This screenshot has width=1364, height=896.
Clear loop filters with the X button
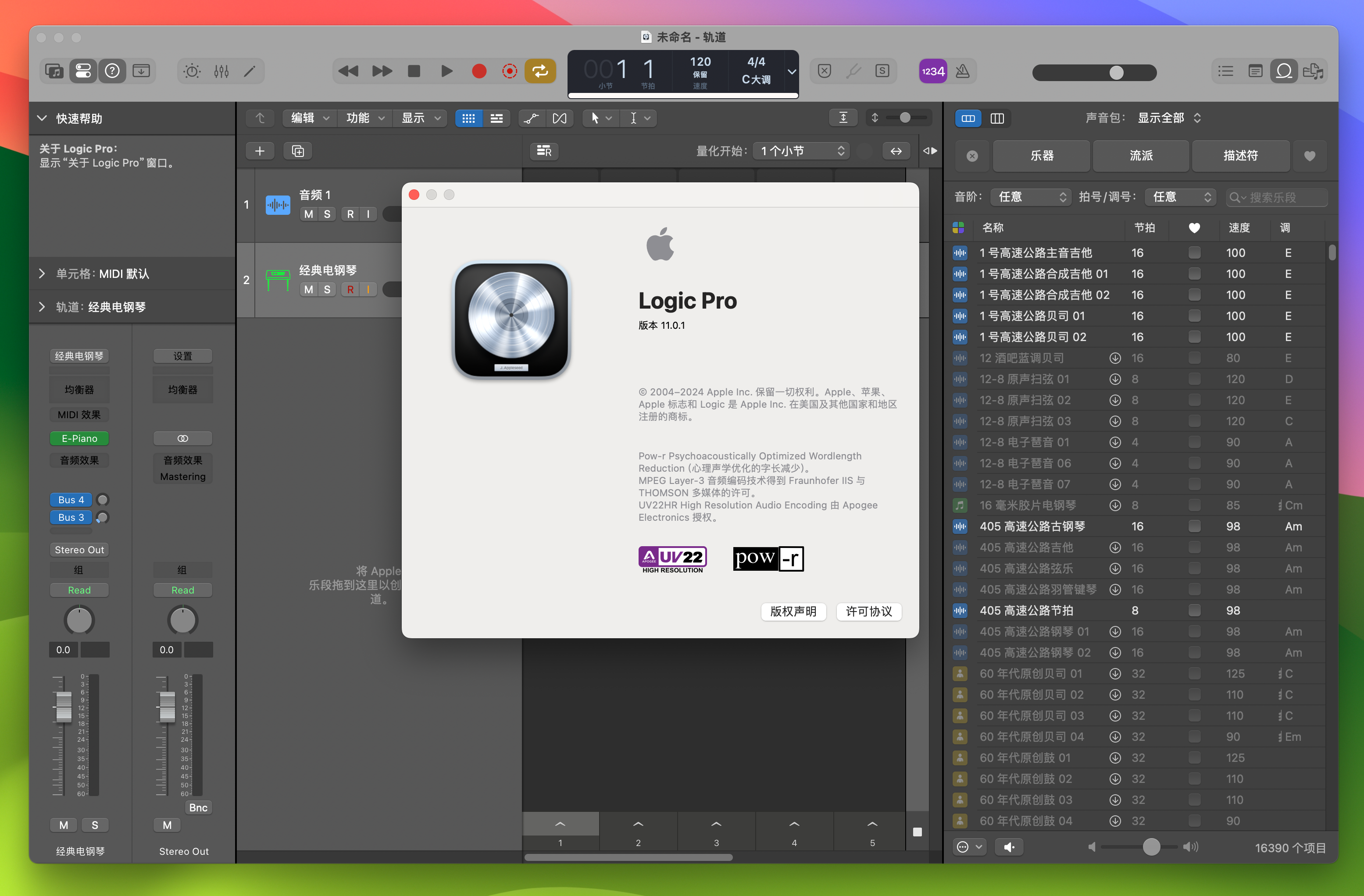pyautogui.click(x=972, y=156)
